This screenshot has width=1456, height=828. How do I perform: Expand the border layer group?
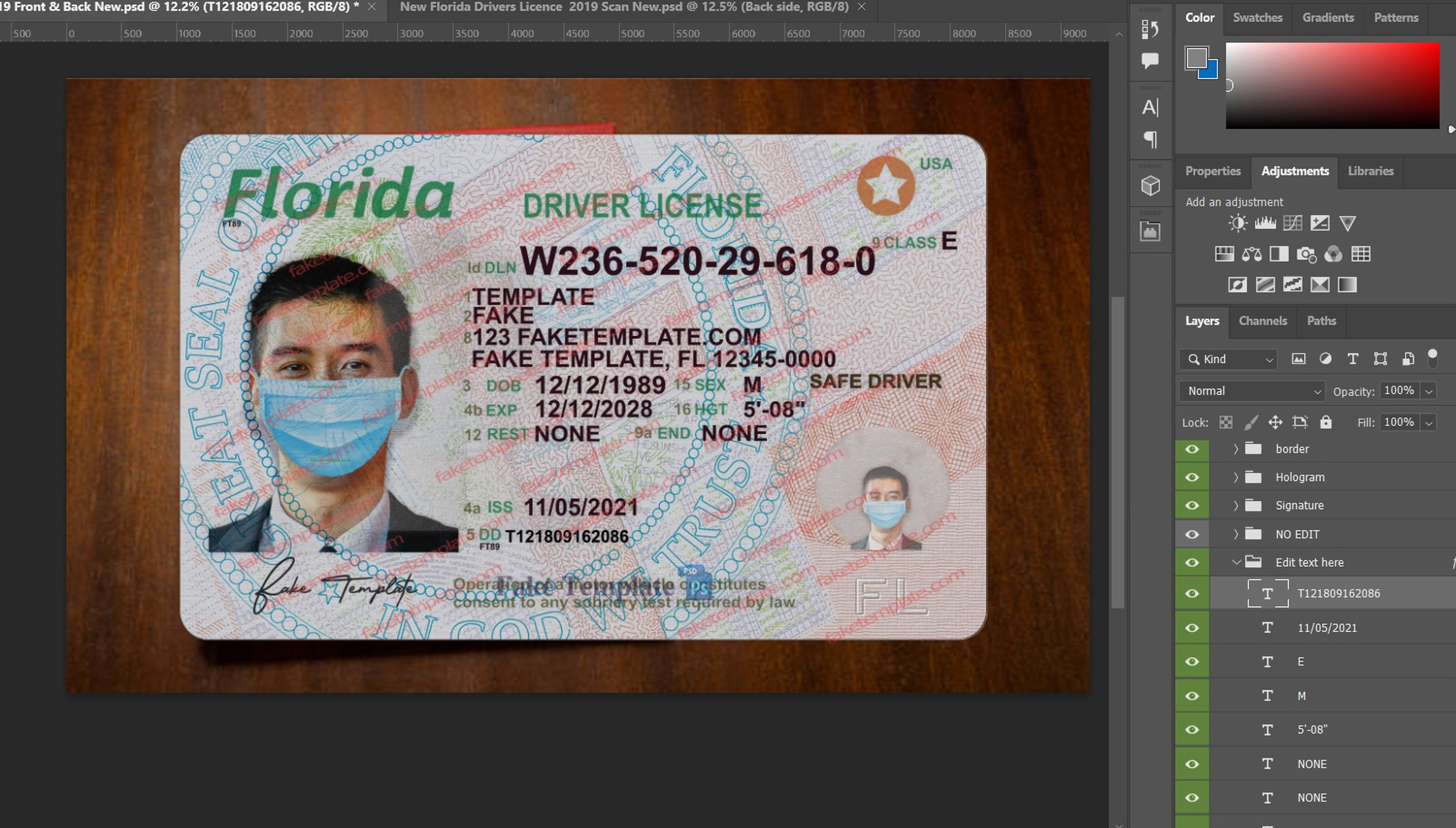[x=1236, y=449]
